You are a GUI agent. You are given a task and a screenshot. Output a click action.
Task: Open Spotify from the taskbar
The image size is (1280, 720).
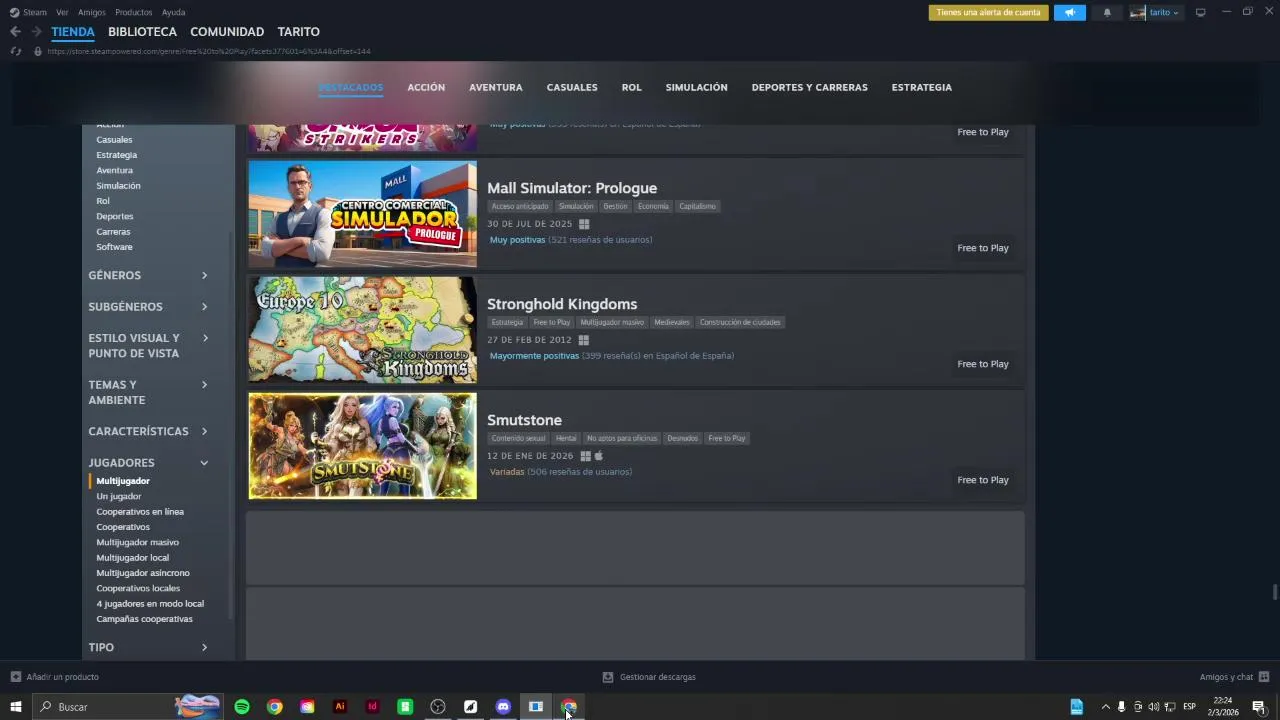pos(242,707)
